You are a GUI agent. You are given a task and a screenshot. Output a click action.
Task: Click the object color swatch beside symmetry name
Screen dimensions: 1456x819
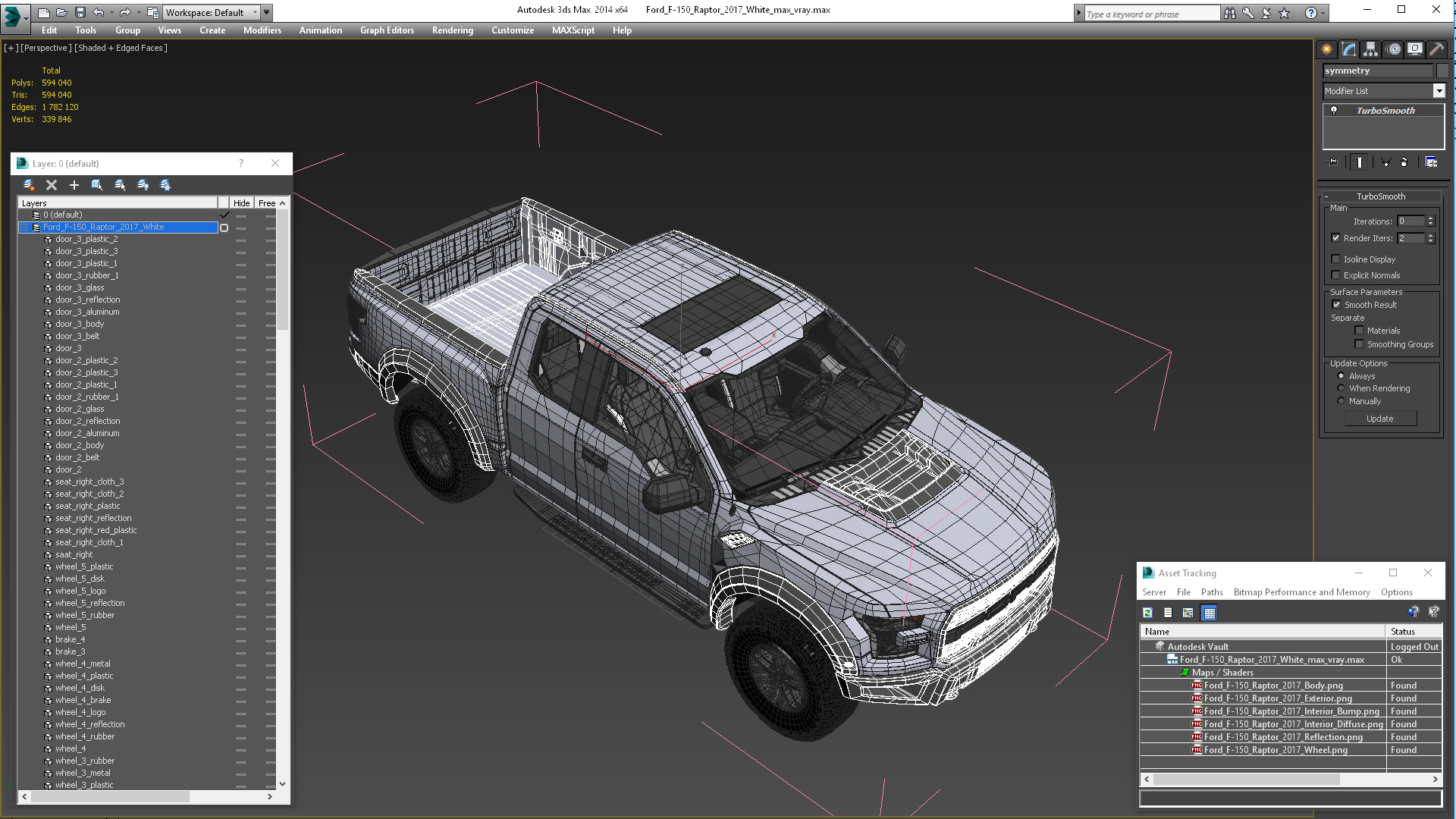[x=1442, y=71]
